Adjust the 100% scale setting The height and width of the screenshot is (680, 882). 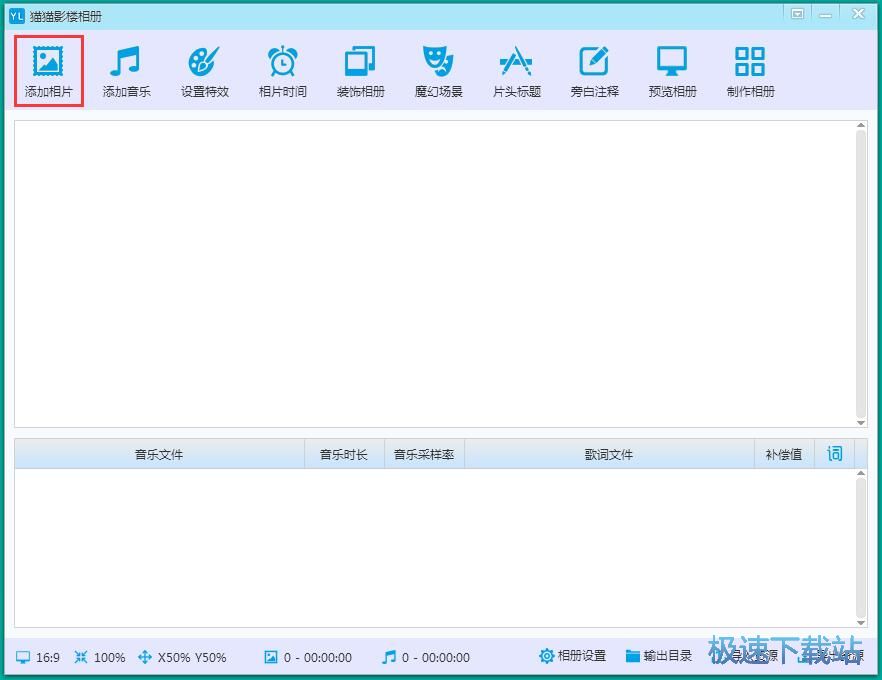coord(100,657)
